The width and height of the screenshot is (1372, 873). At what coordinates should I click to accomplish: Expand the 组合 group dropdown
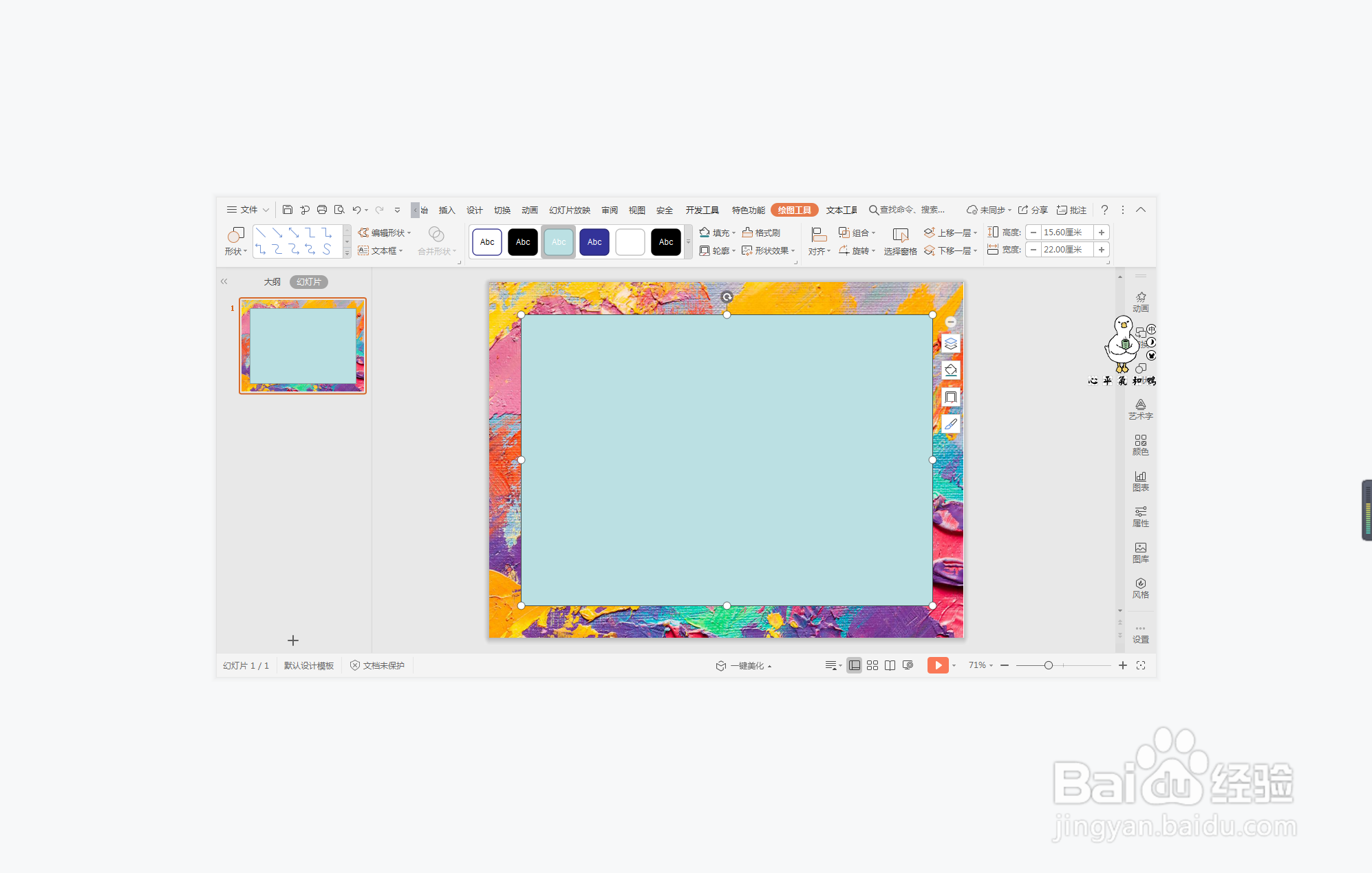click(x=873, y=233)
